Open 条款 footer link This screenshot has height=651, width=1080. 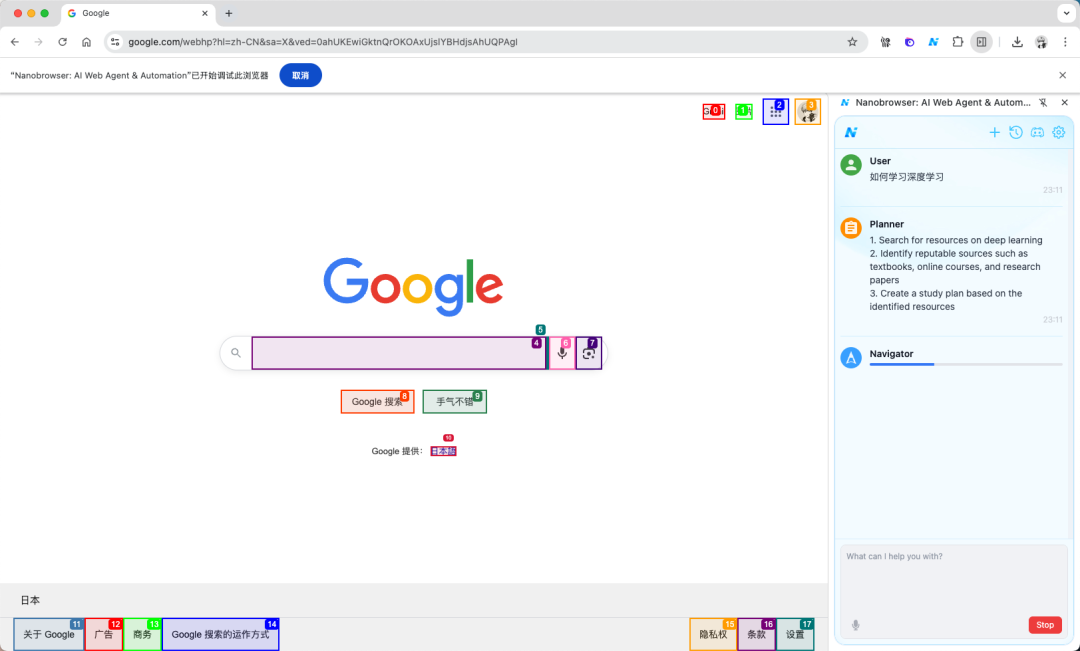click(x=757, y=634)
